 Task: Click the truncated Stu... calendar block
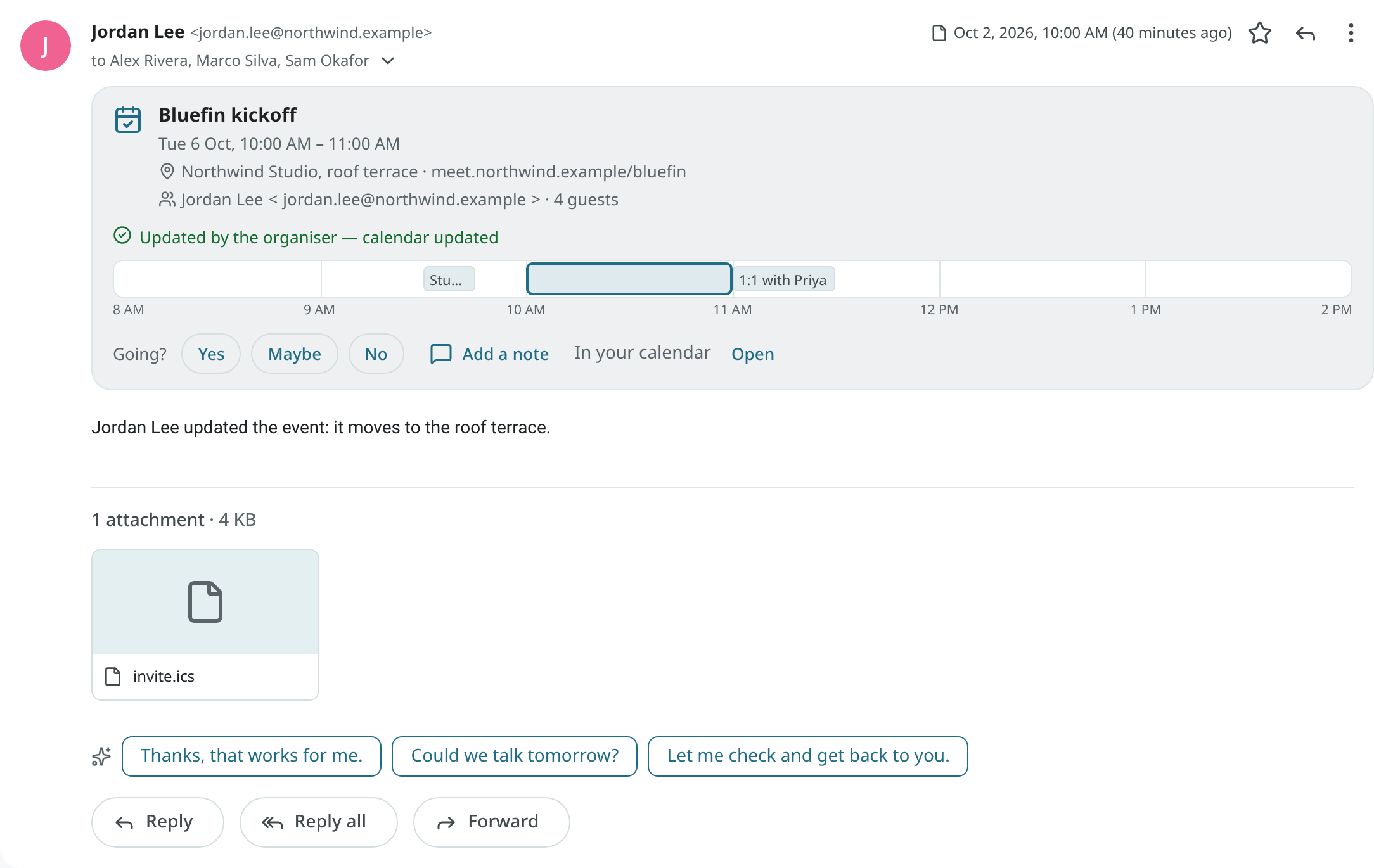click(x=449, y=279)
